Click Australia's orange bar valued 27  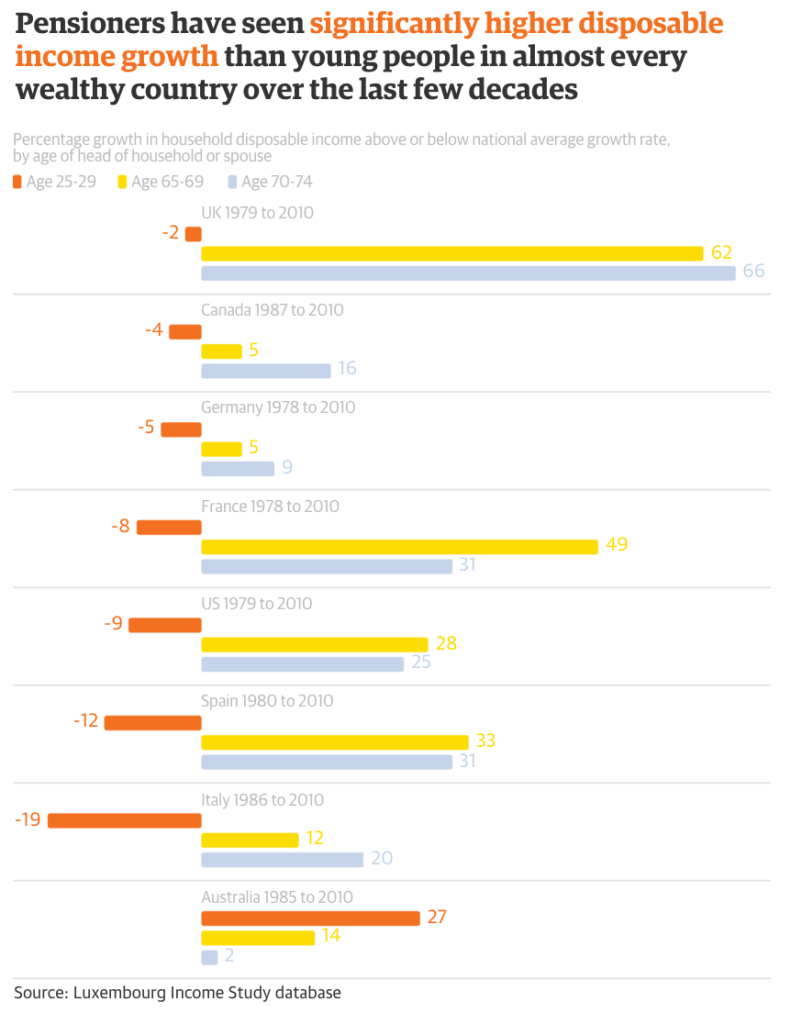pyautogui.click(x=310, y=918)
